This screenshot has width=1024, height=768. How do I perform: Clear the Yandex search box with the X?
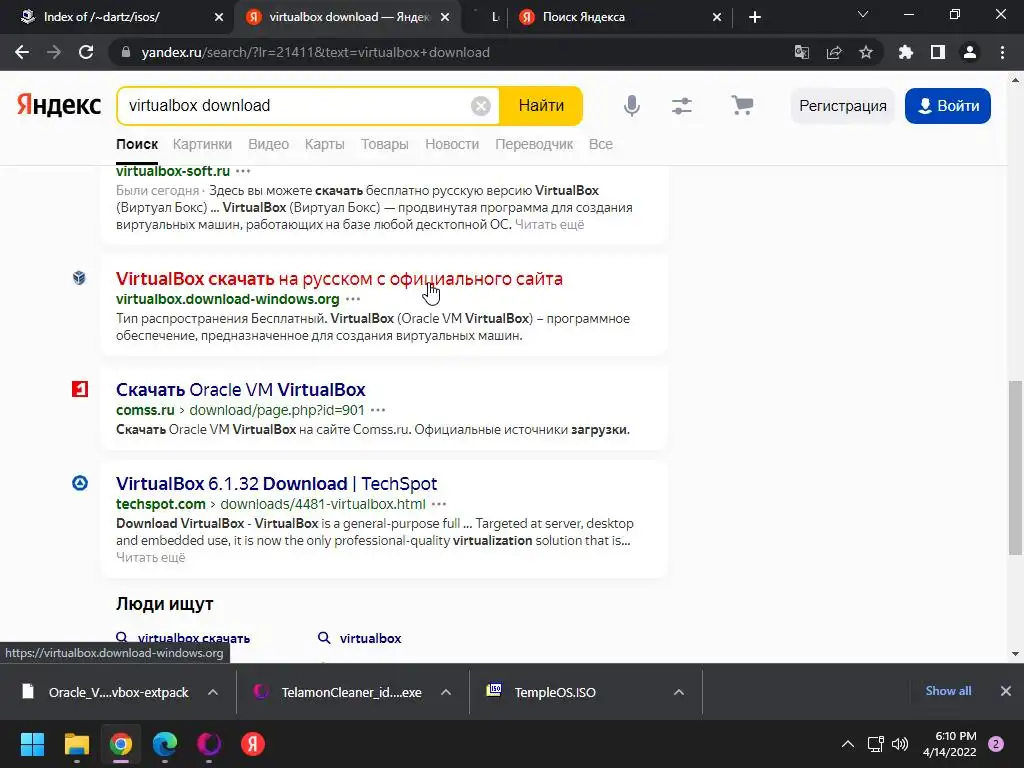(x=481, y=106)
